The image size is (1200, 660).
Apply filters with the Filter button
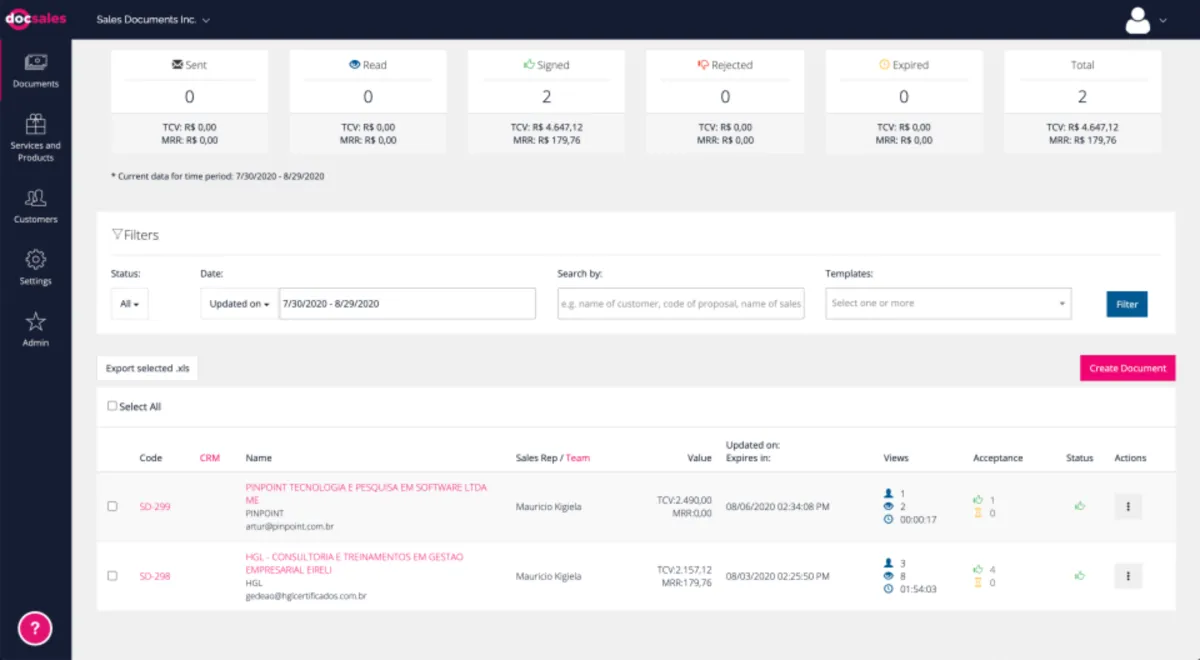pos(1127,304)
